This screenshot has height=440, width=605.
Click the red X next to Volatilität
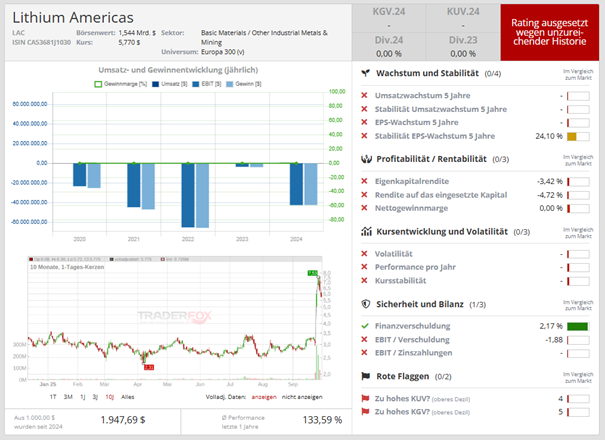coord(364,254)
